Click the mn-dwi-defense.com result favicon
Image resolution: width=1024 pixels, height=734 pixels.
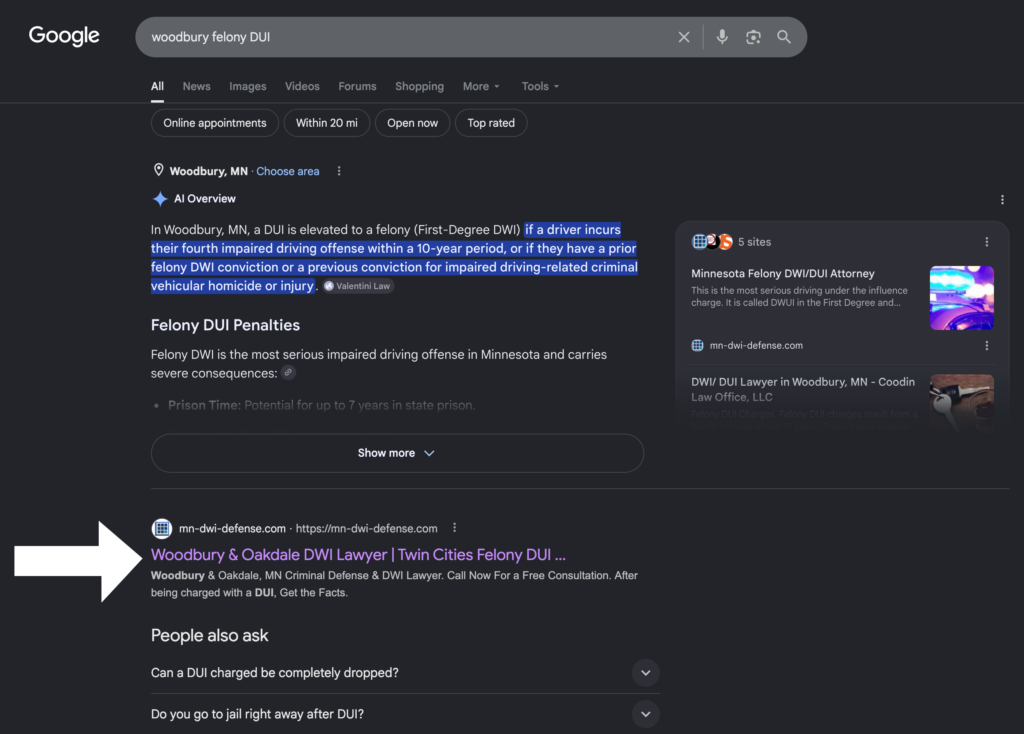[161, 528]
